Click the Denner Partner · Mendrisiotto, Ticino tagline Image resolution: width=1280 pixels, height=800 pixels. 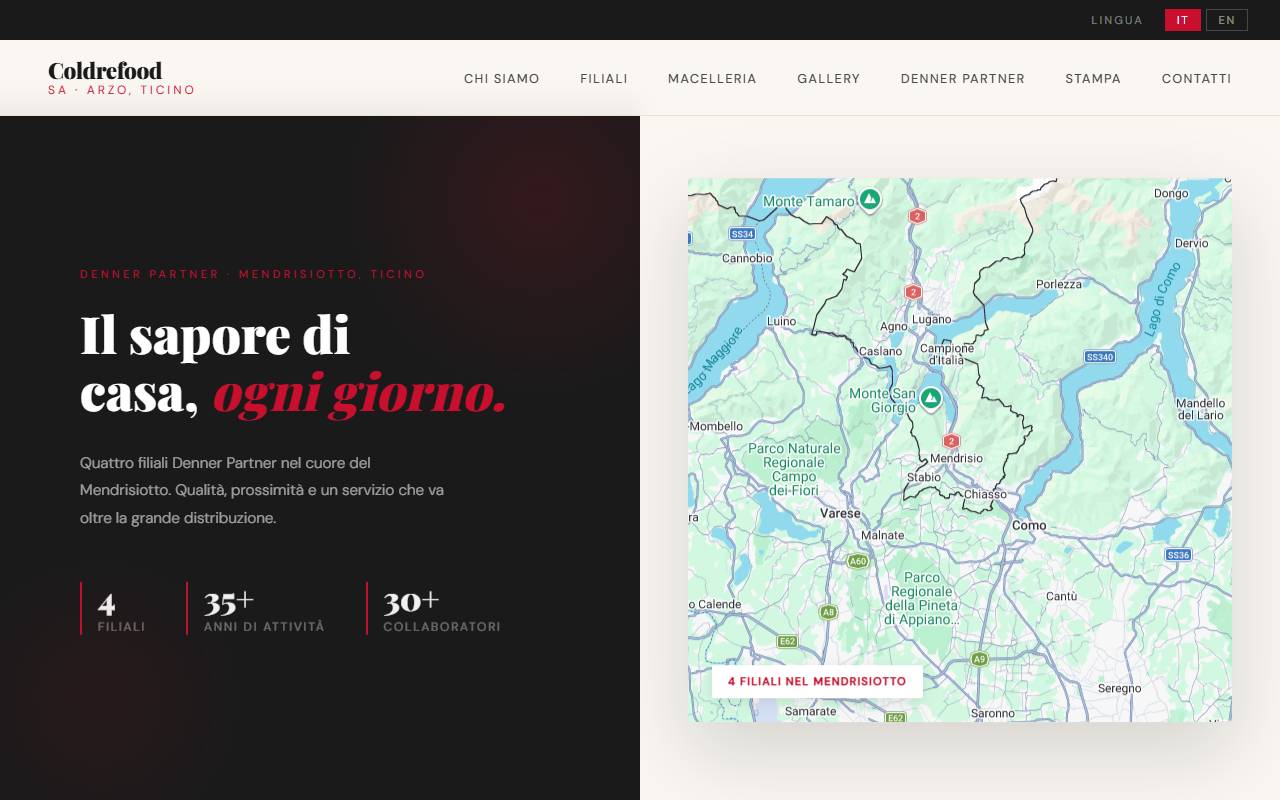click(253, 274)
